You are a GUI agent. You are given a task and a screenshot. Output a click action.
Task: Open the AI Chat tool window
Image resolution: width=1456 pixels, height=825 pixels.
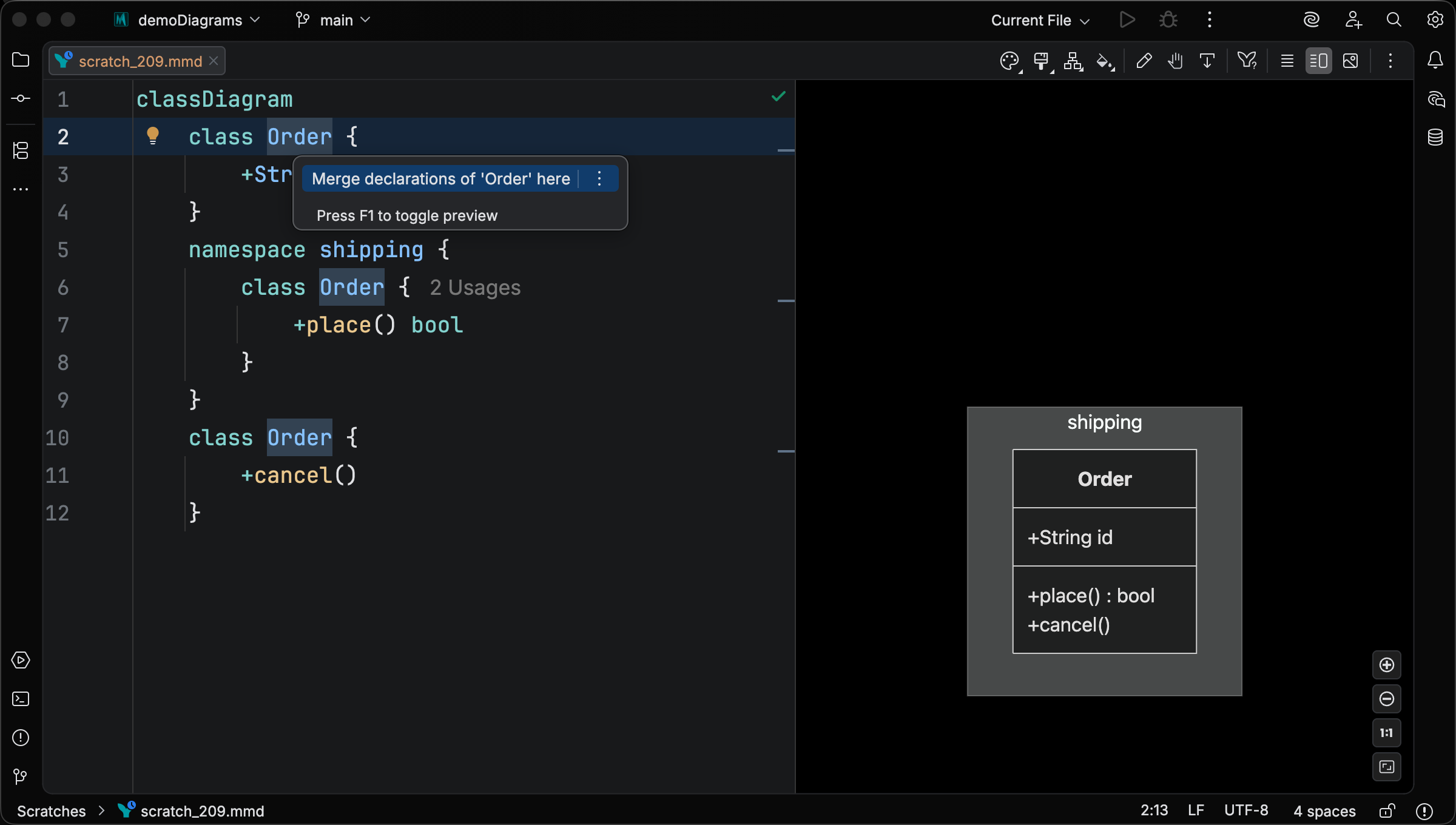[1435, 99]
